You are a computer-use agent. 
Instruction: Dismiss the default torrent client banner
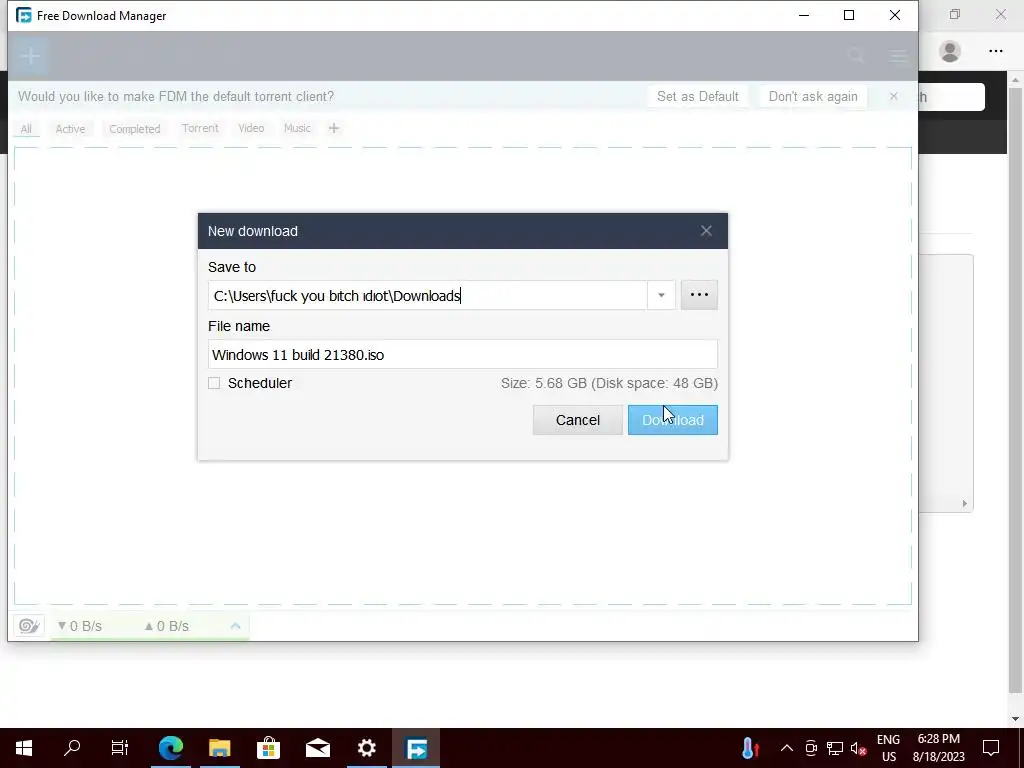click(893, 97)
